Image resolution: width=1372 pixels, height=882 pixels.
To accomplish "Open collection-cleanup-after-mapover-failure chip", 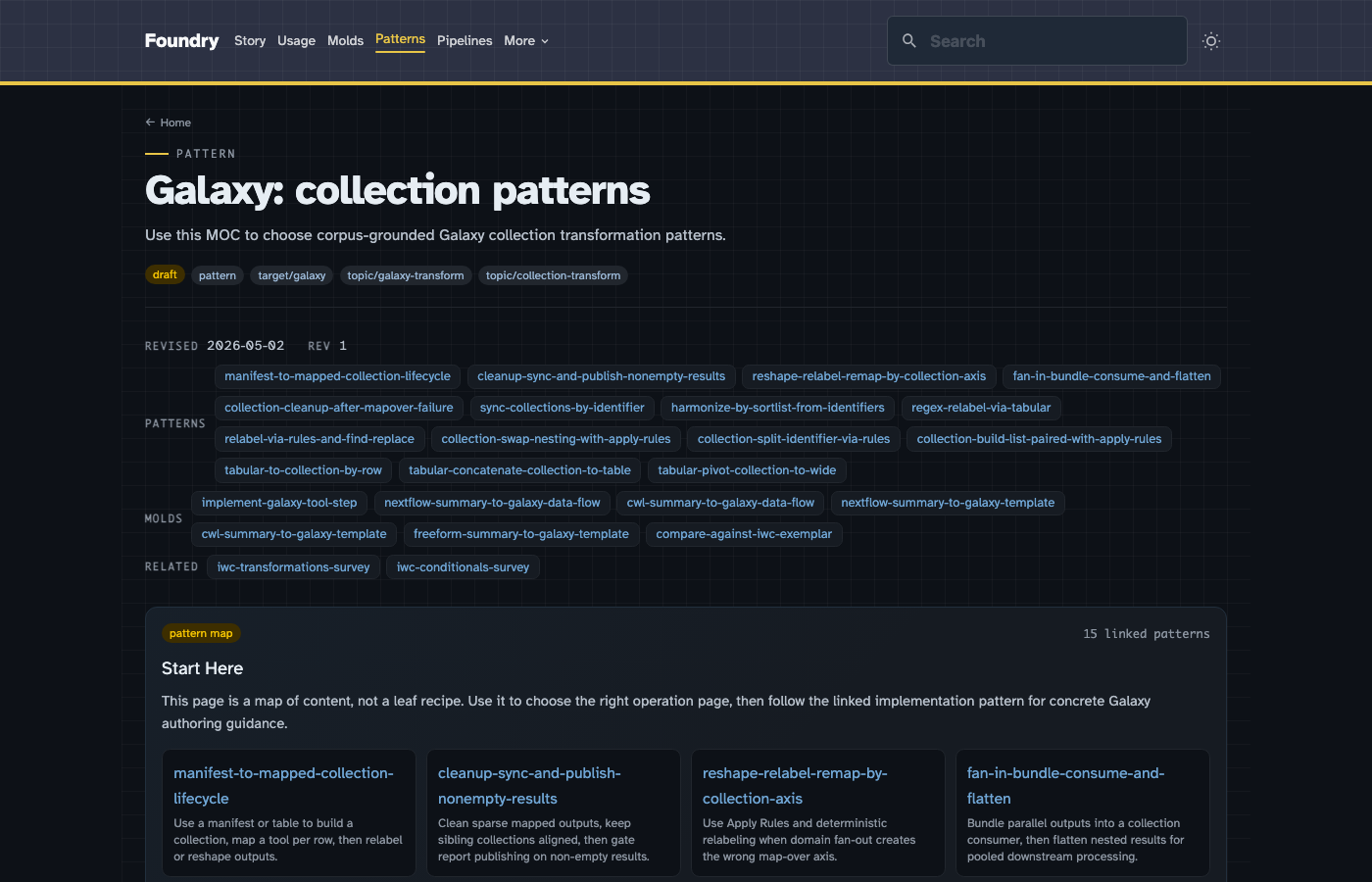I will (x=339, y=408).
